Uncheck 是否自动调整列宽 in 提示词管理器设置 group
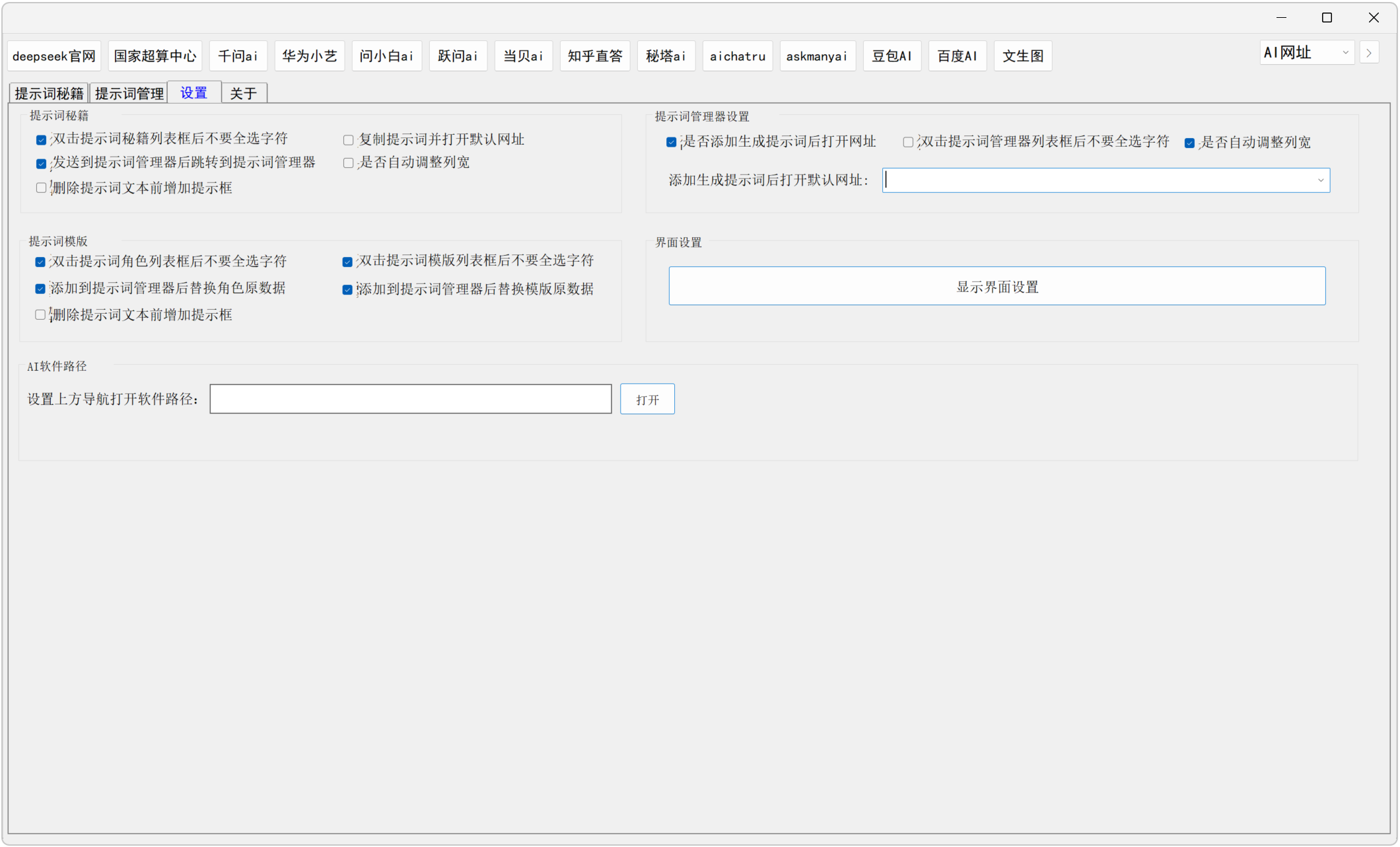Viewport: 1400px width, 847px height. [x=1189, y=143]
